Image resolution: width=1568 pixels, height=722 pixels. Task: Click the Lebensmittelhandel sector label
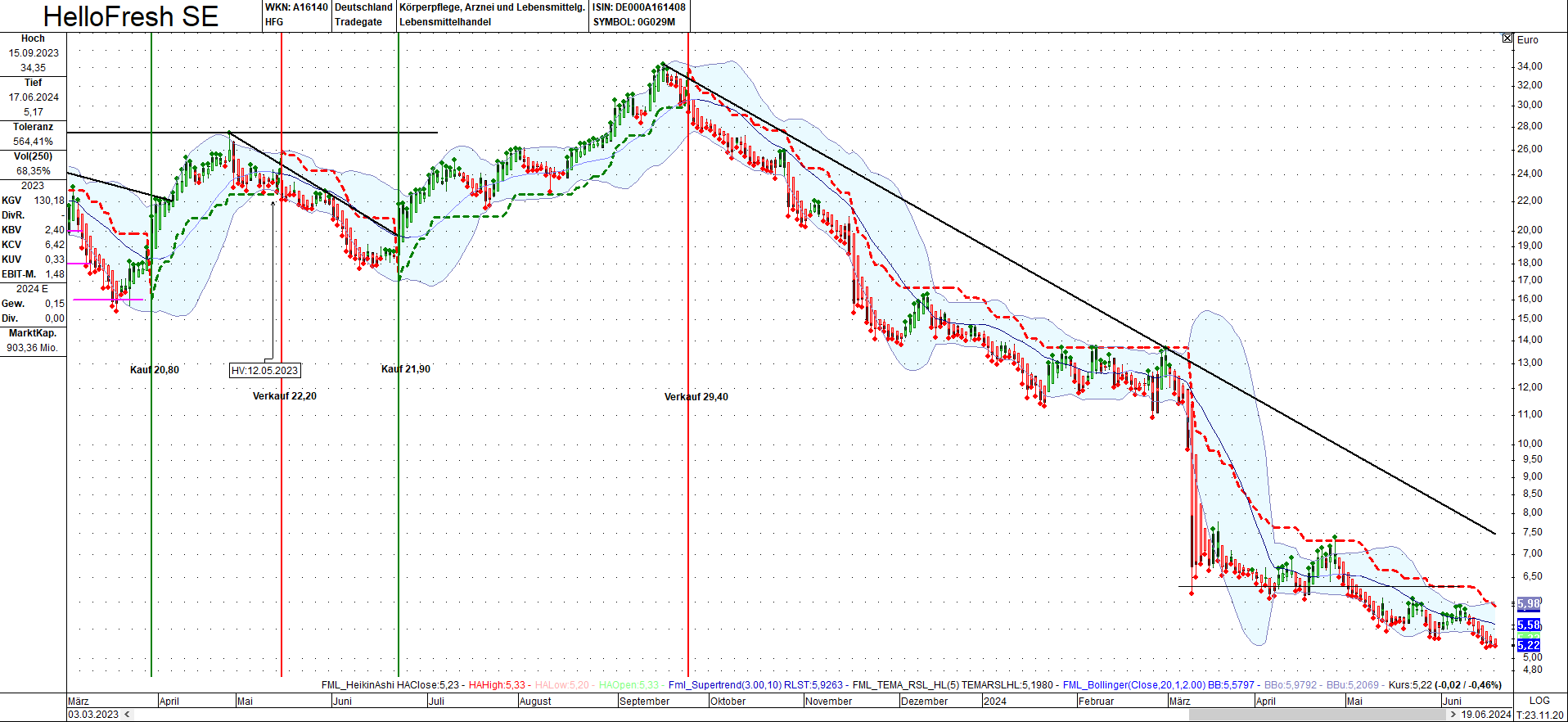tap(445, 22)
